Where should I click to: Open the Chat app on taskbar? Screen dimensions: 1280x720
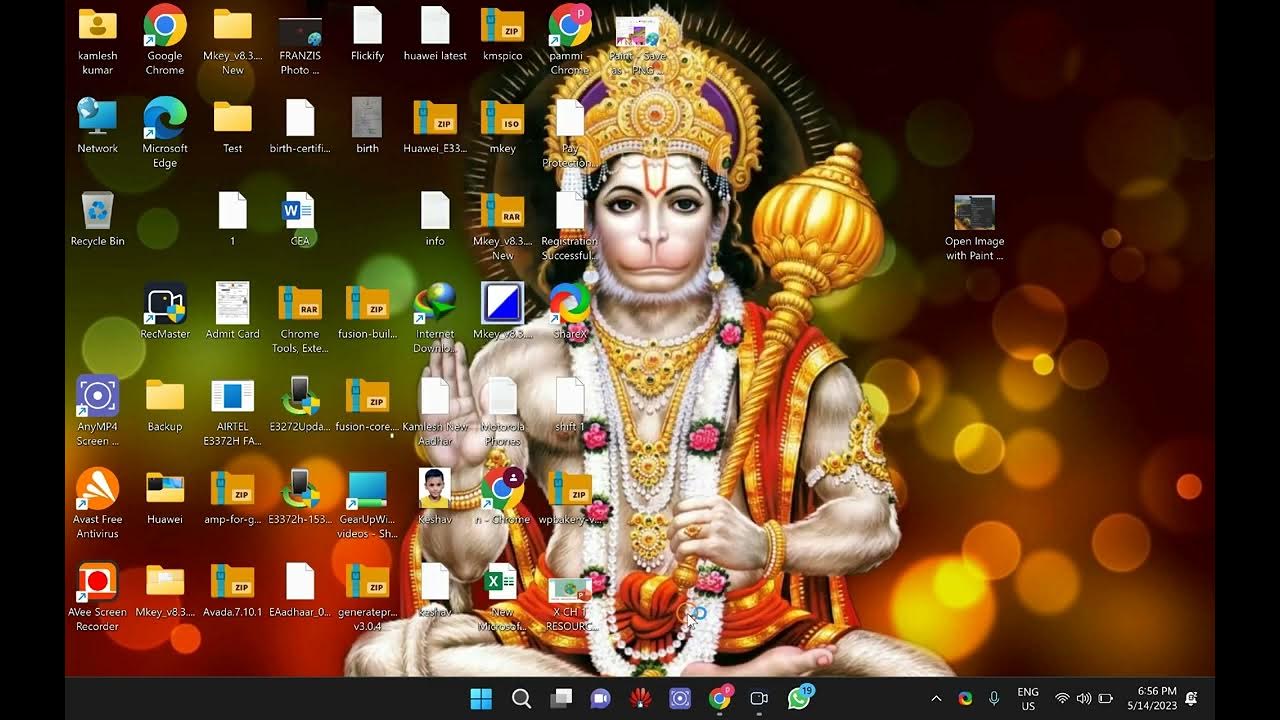tap(600, 698)
